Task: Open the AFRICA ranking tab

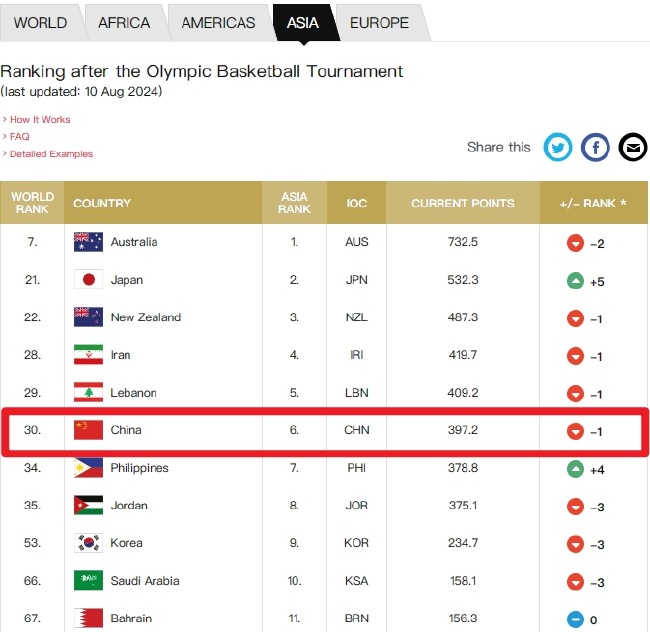Action: coord(123,22)
